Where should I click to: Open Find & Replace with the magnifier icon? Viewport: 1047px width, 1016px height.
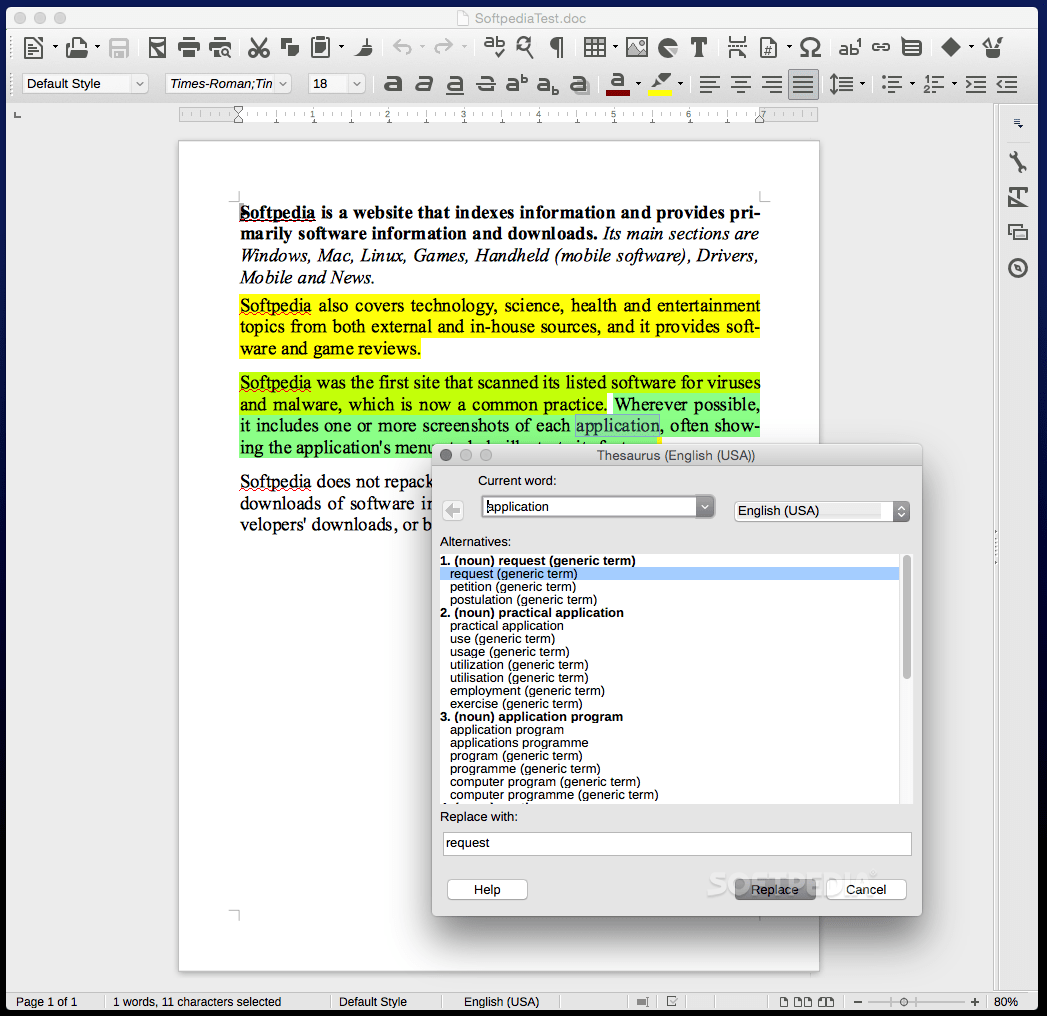pos(525,47)
